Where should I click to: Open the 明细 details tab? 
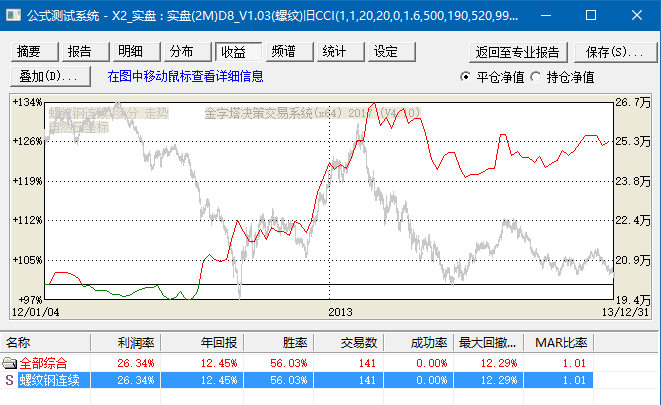coord(137,52)
